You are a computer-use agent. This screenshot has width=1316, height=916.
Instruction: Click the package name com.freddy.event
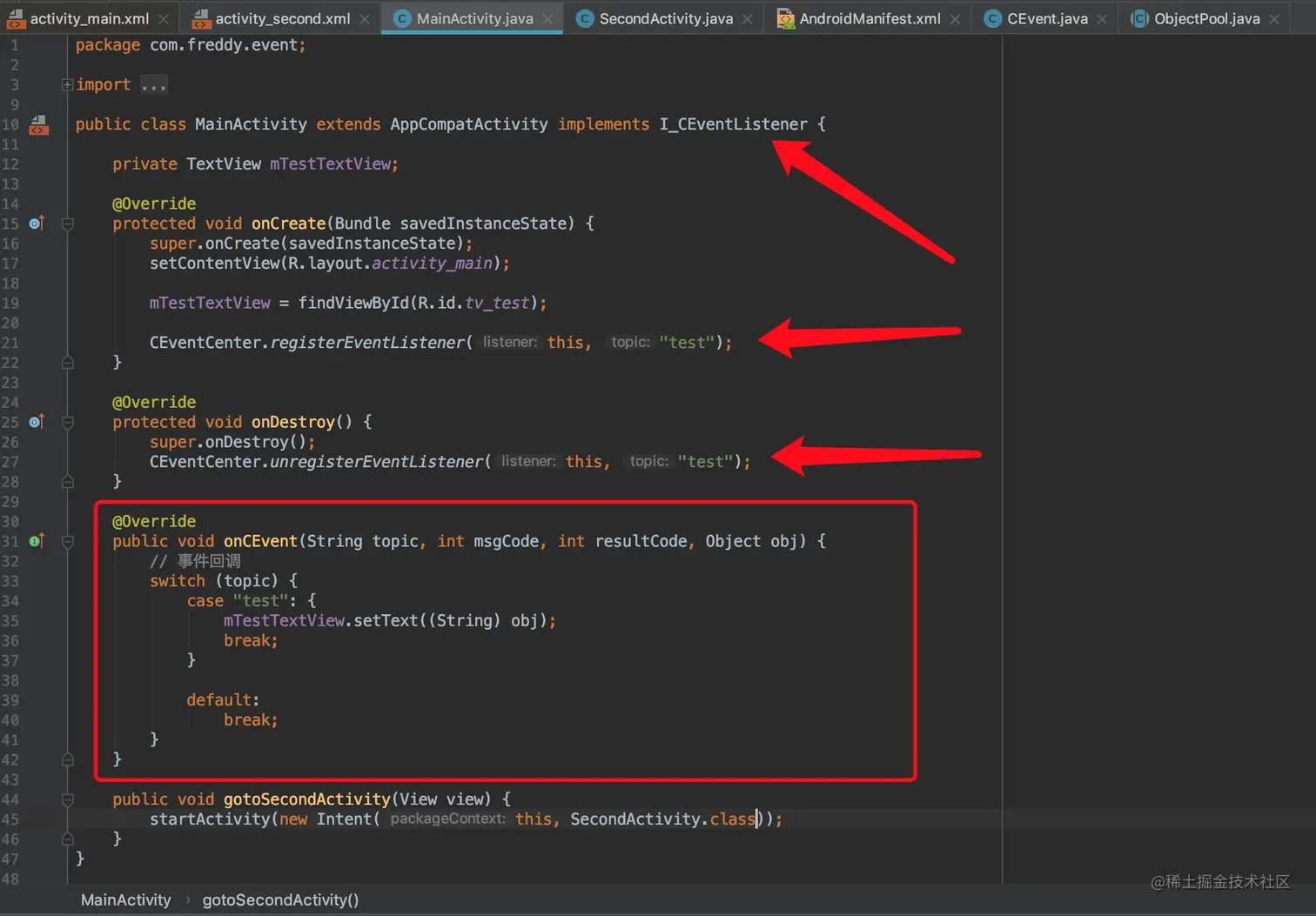(x=225, y=45)
